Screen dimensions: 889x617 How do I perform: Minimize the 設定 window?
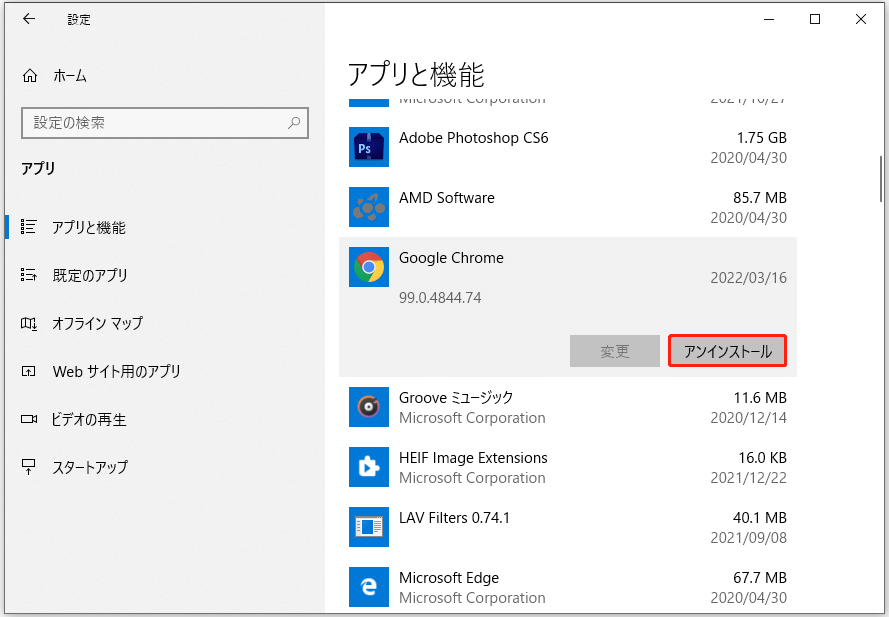(769, 19)
